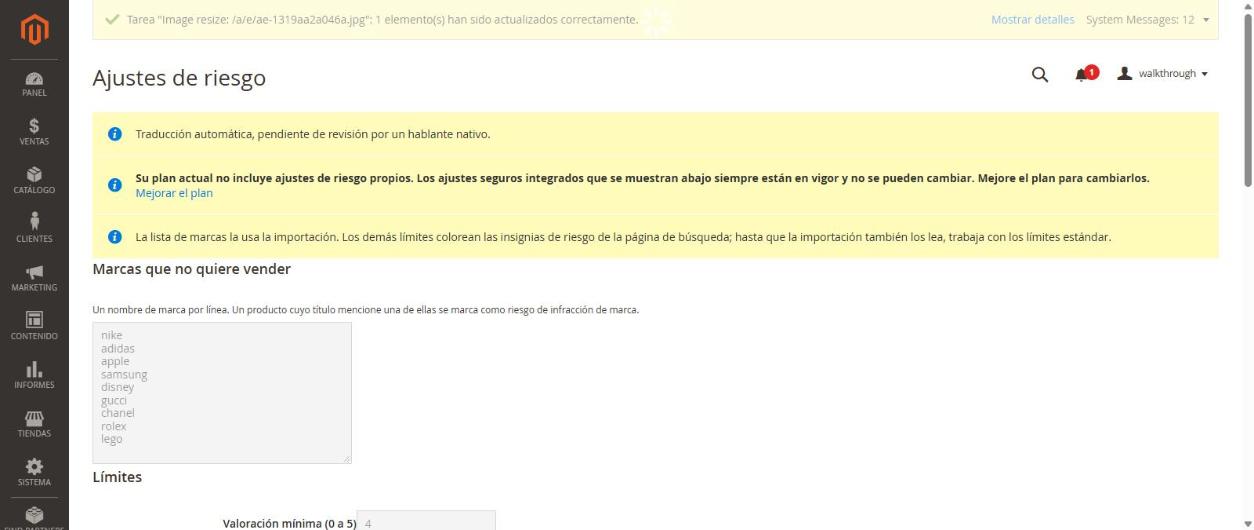Click the green checkmark success icon
Screen dimensions: 1254x530
(111, 19)
